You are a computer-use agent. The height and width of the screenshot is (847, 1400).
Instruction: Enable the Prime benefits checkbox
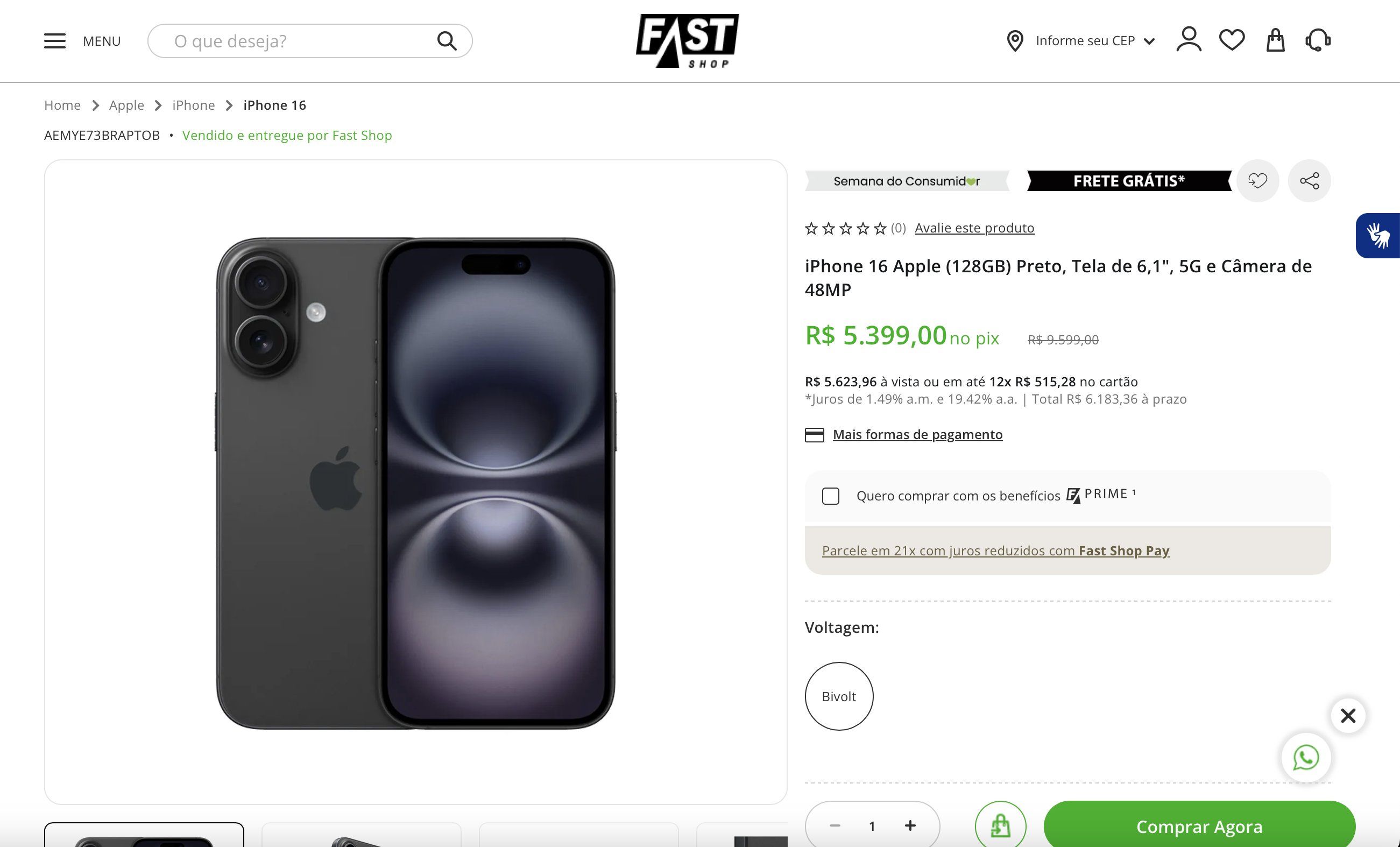(x=831, y=496)
